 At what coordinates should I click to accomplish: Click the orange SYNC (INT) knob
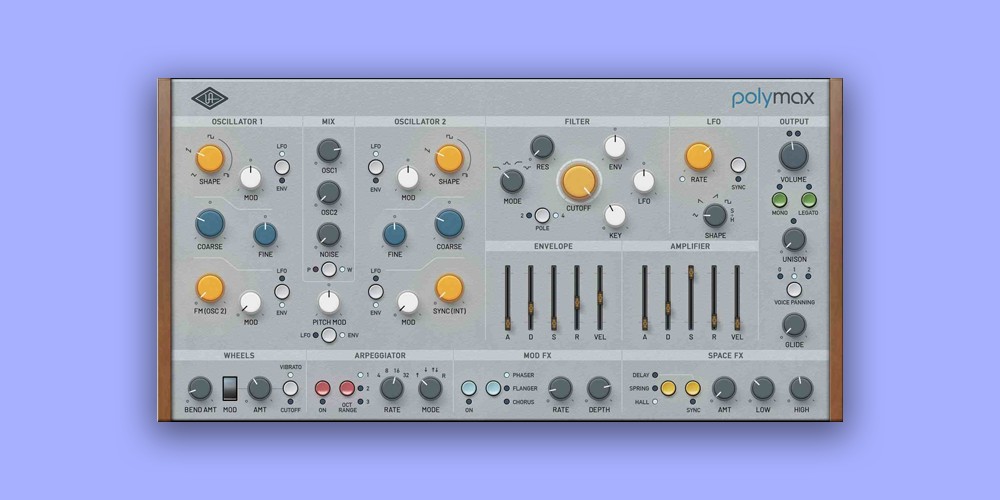449,288
